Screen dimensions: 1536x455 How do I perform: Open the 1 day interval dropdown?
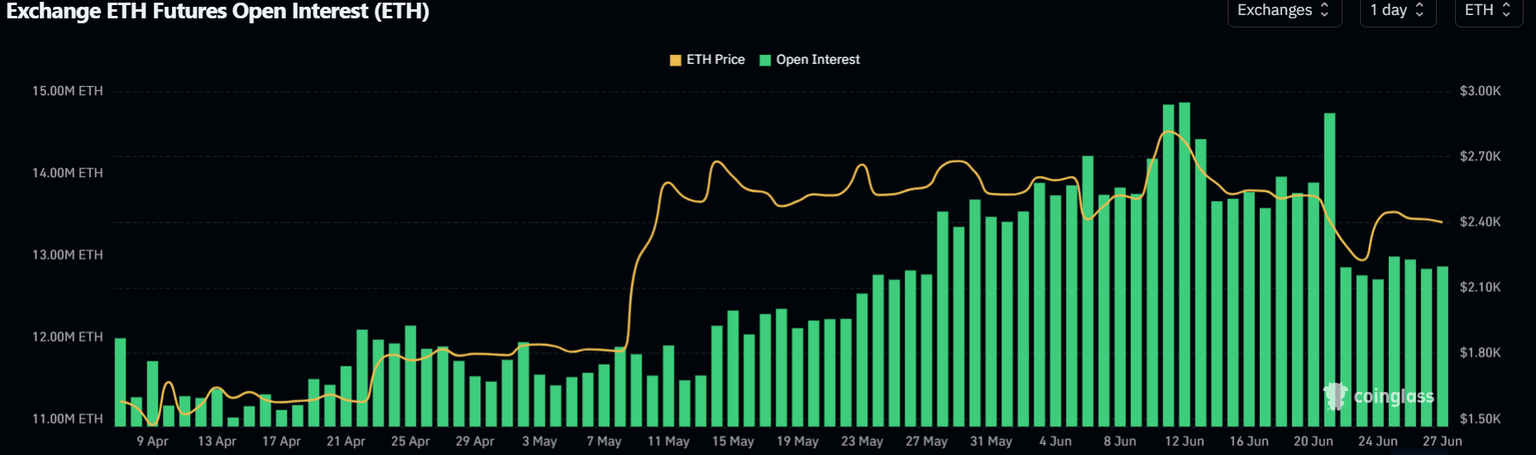[x=1398, y=10]
